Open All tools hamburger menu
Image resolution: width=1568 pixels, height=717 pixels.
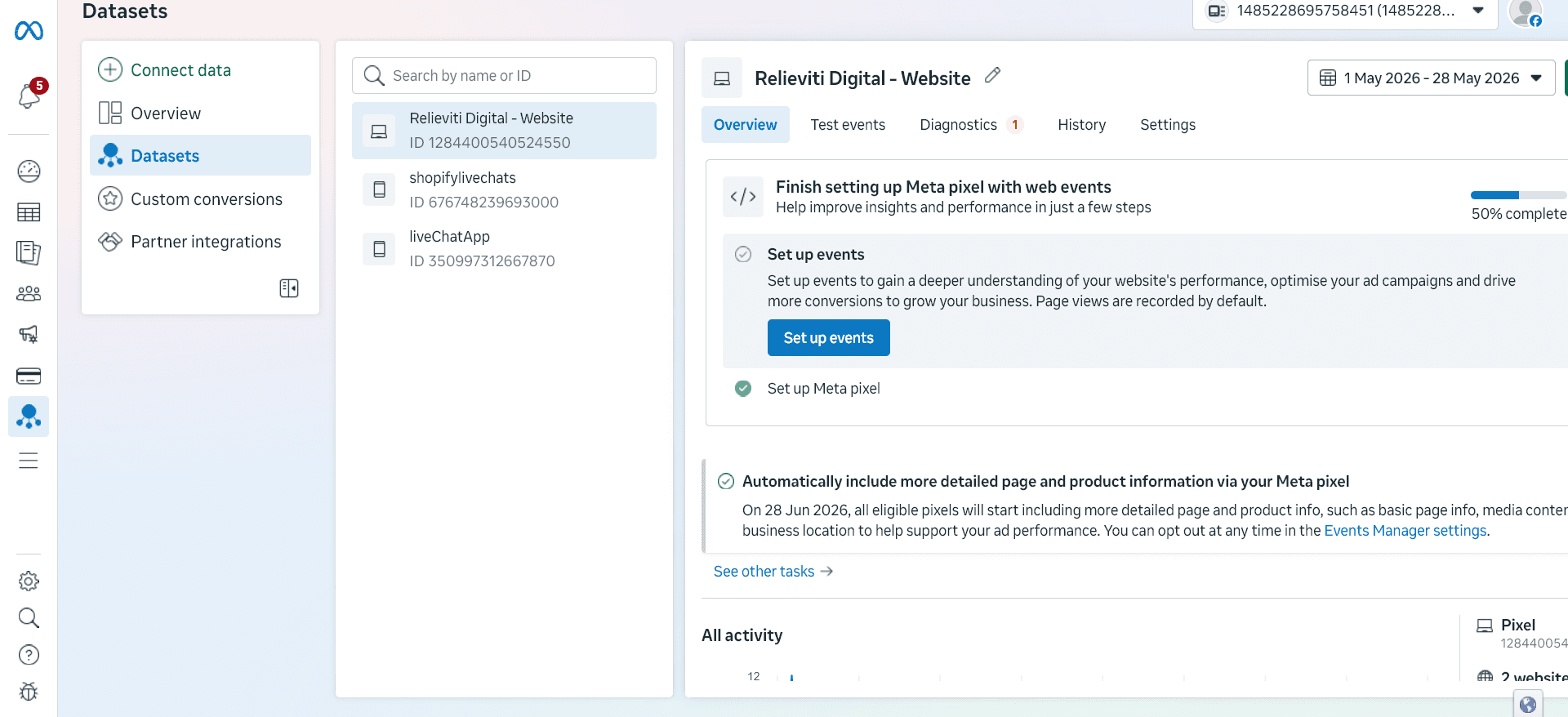[29, 461]
